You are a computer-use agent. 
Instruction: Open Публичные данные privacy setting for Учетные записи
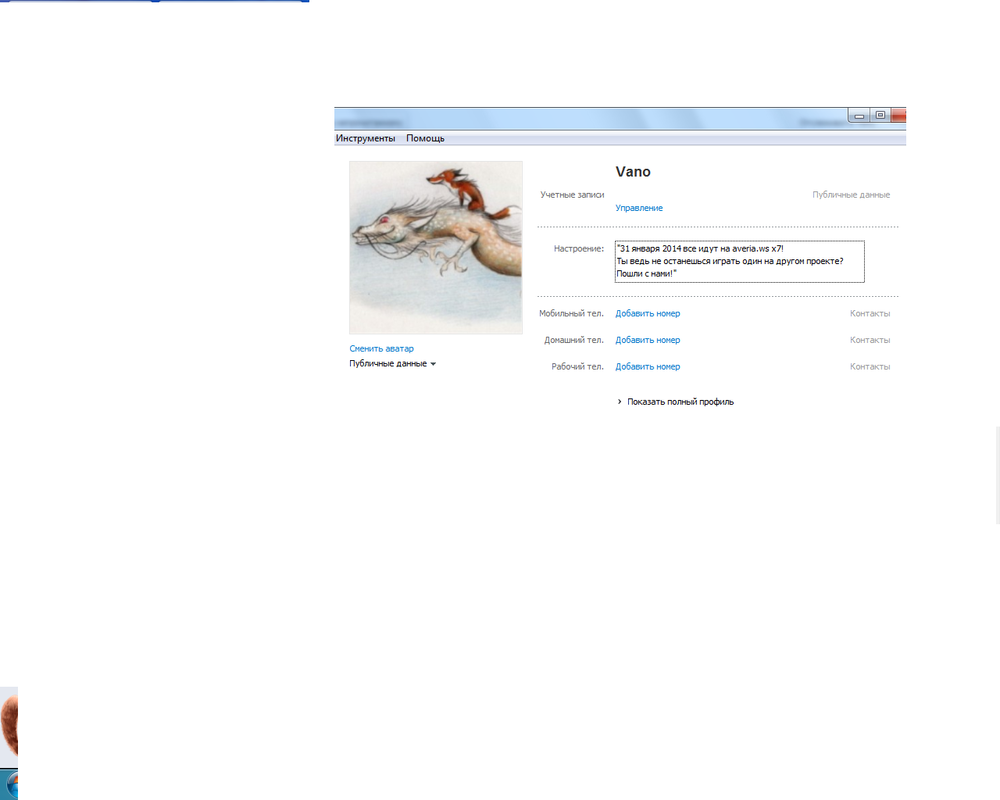[850, 195]
